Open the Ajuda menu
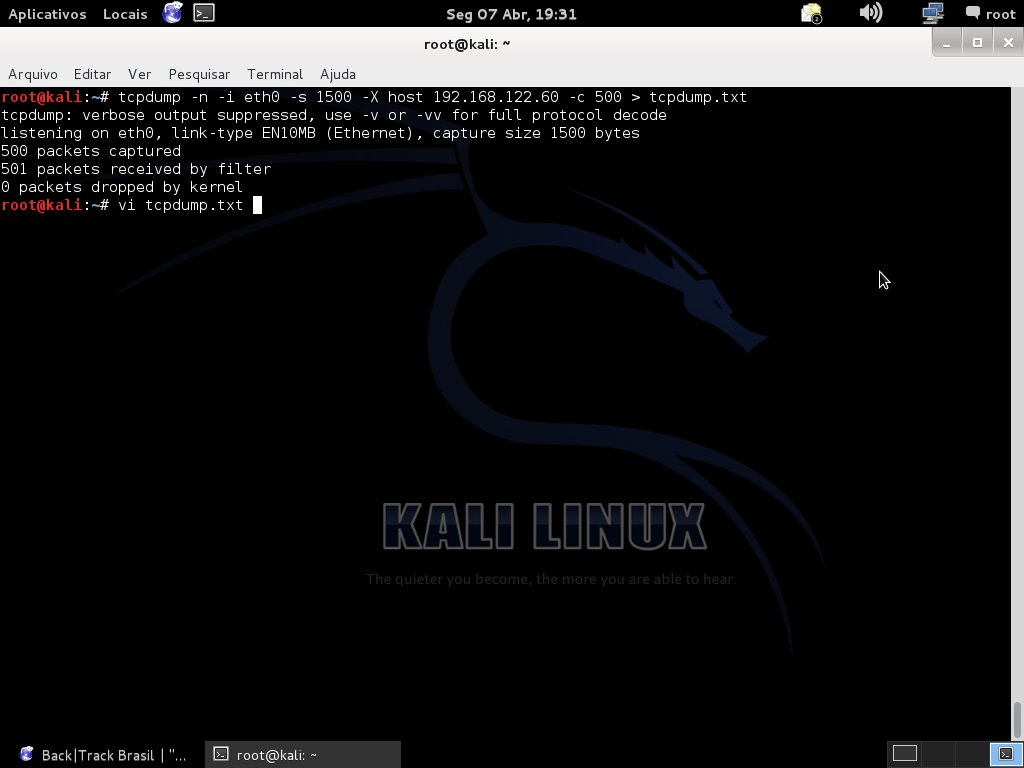Viewport: 1024px width, 768px height. point(338,74)
